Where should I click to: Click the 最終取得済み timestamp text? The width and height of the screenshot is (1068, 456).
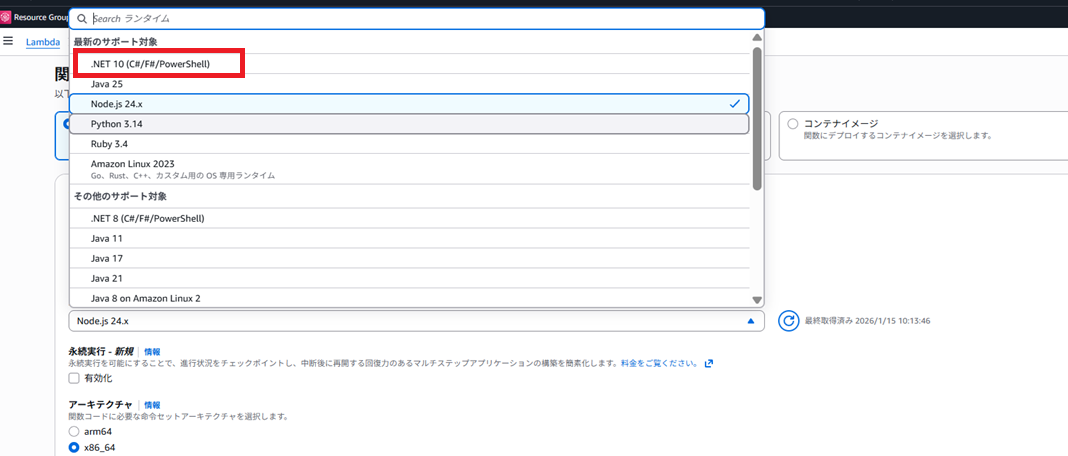[x=867, y=320]
